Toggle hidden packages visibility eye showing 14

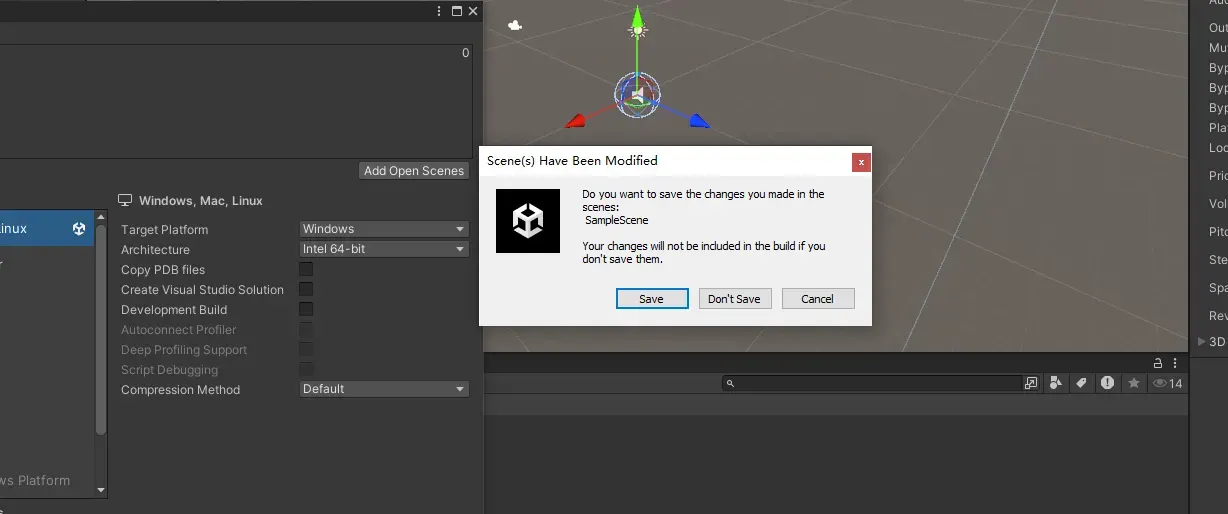(1167, 383)
